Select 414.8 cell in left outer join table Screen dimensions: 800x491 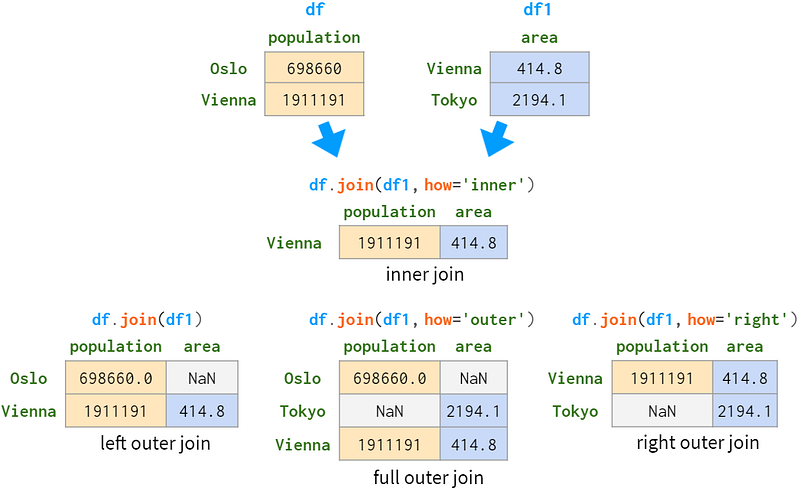tap(202, 411)
